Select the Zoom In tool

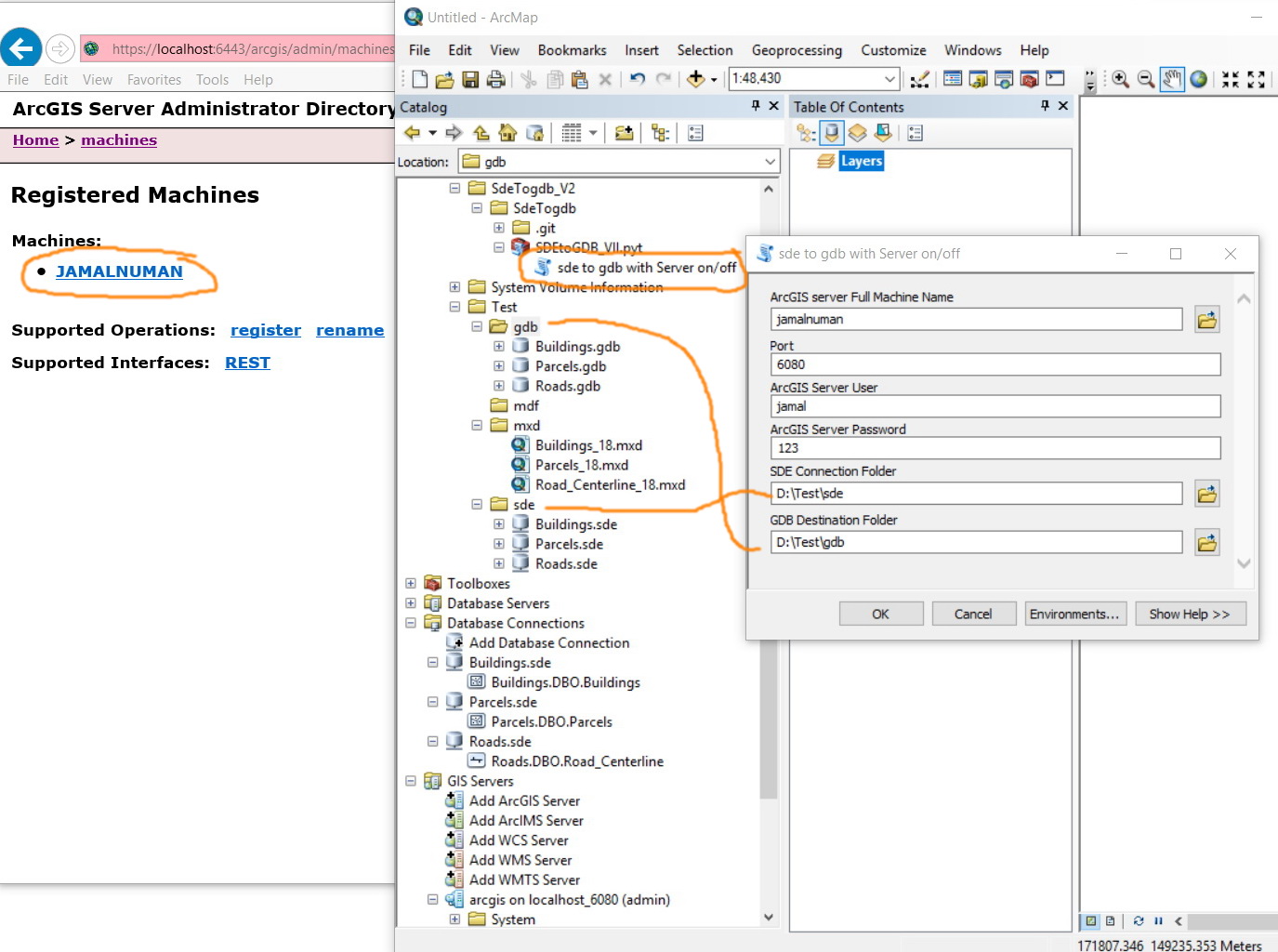1121,79
